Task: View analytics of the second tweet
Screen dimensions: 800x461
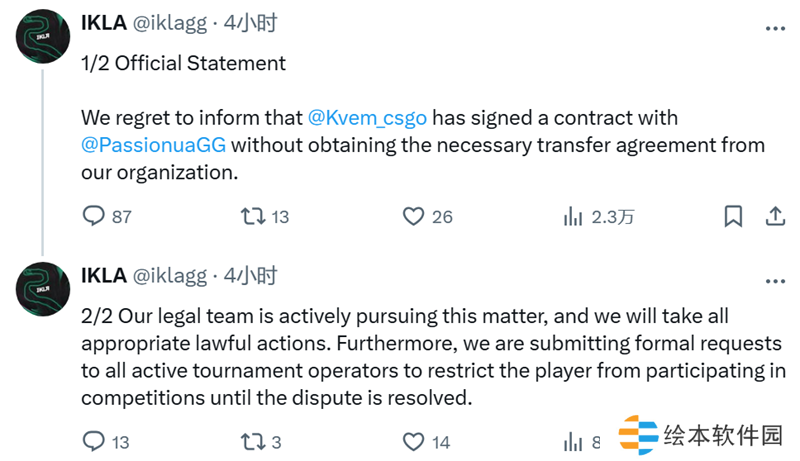Action: pos(574,441)
